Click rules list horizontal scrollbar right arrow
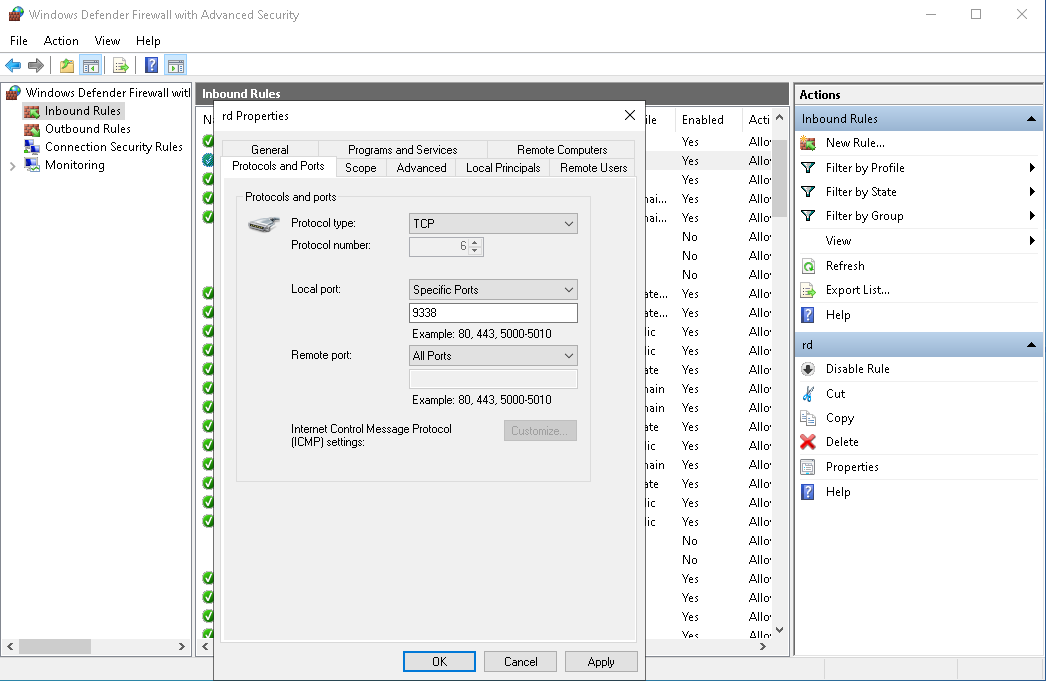The image size is (1046, 681). coord(762,646)
